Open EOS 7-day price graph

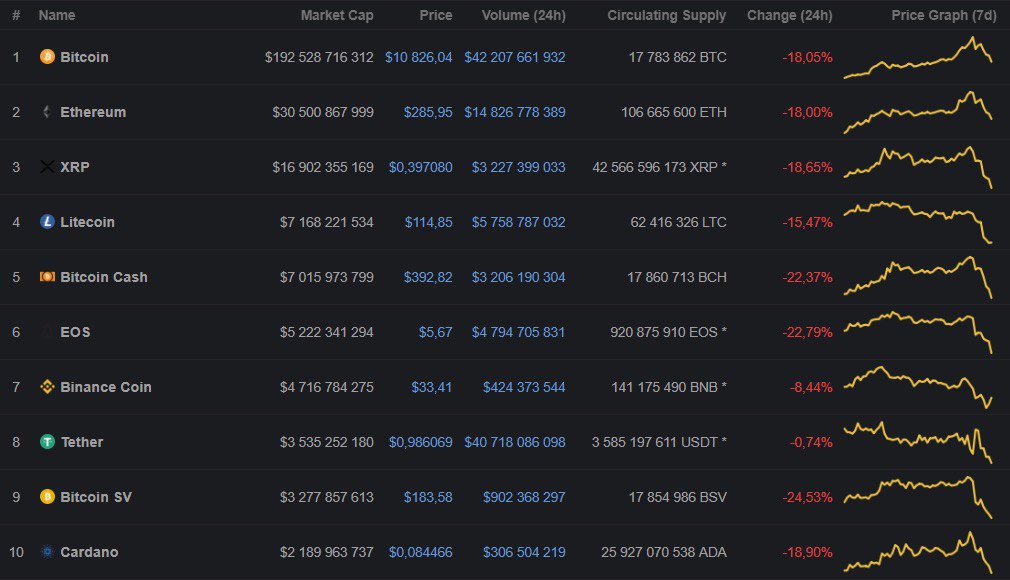918,333
